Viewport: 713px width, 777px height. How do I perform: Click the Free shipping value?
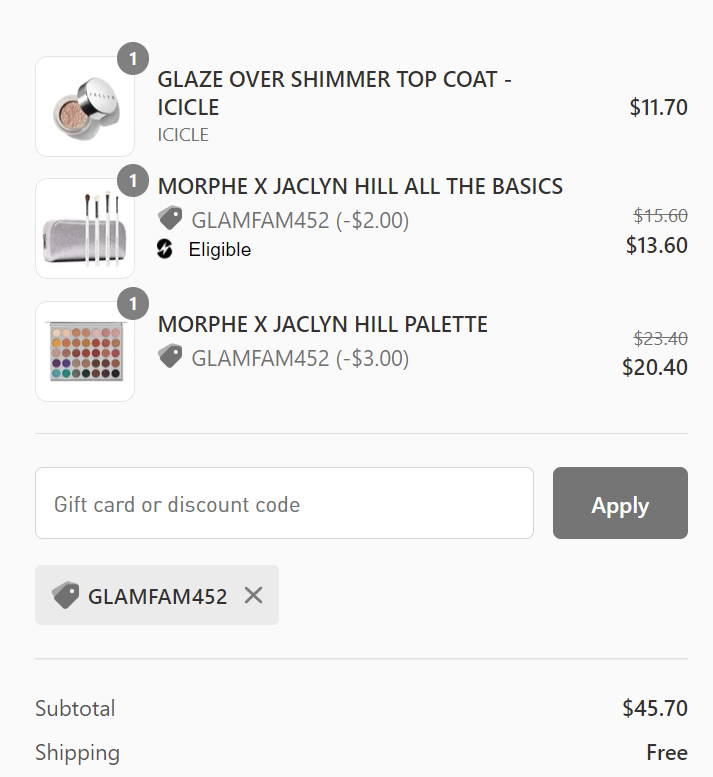tap(666, 752)
